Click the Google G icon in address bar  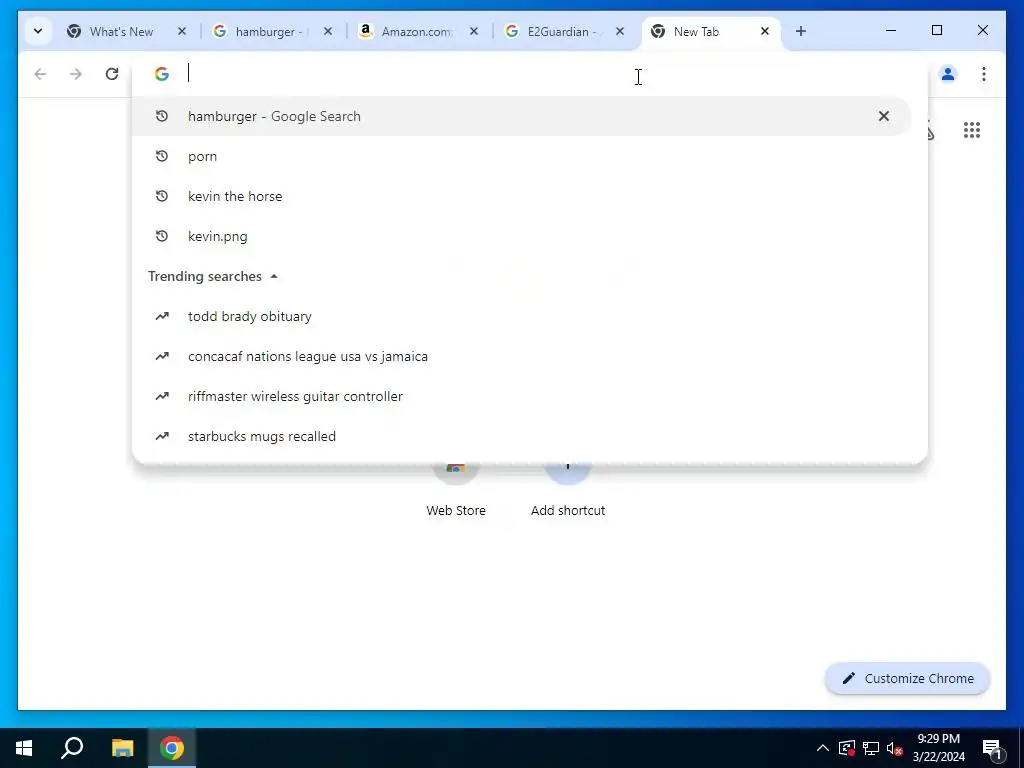(162, 74)
